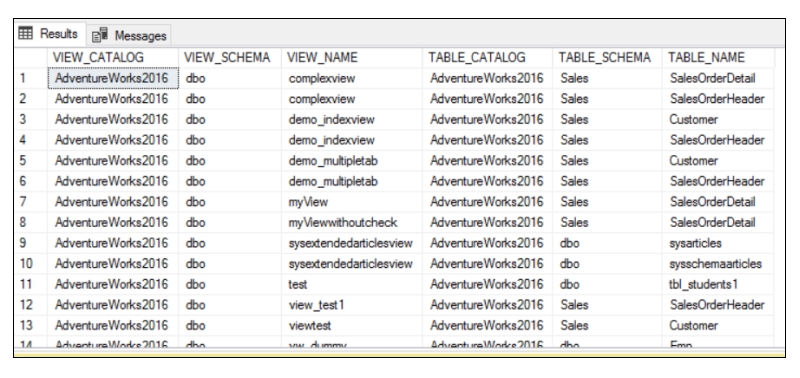Click the top-left select-all grid corner
Screen dimensions: 800x378
click(31, 58)
